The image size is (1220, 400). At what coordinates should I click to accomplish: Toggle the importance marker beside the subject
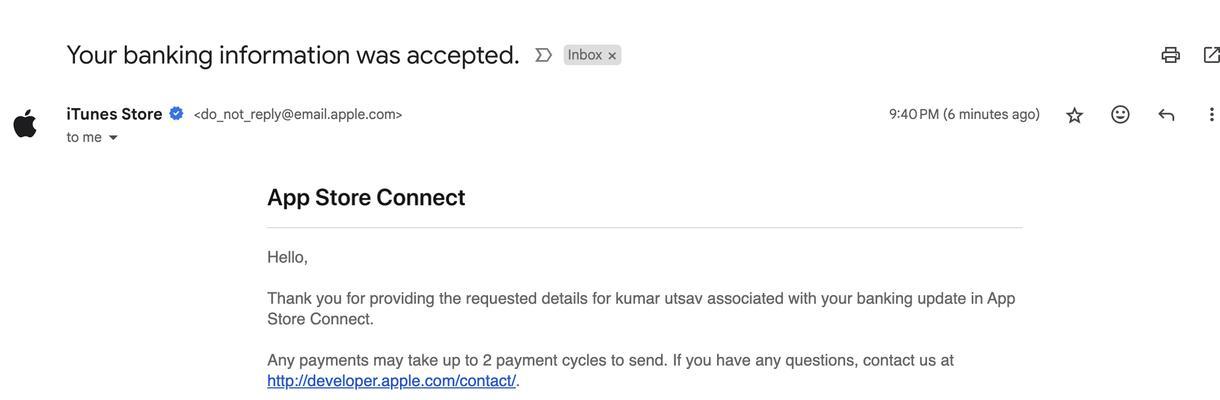tap(543, 55)
